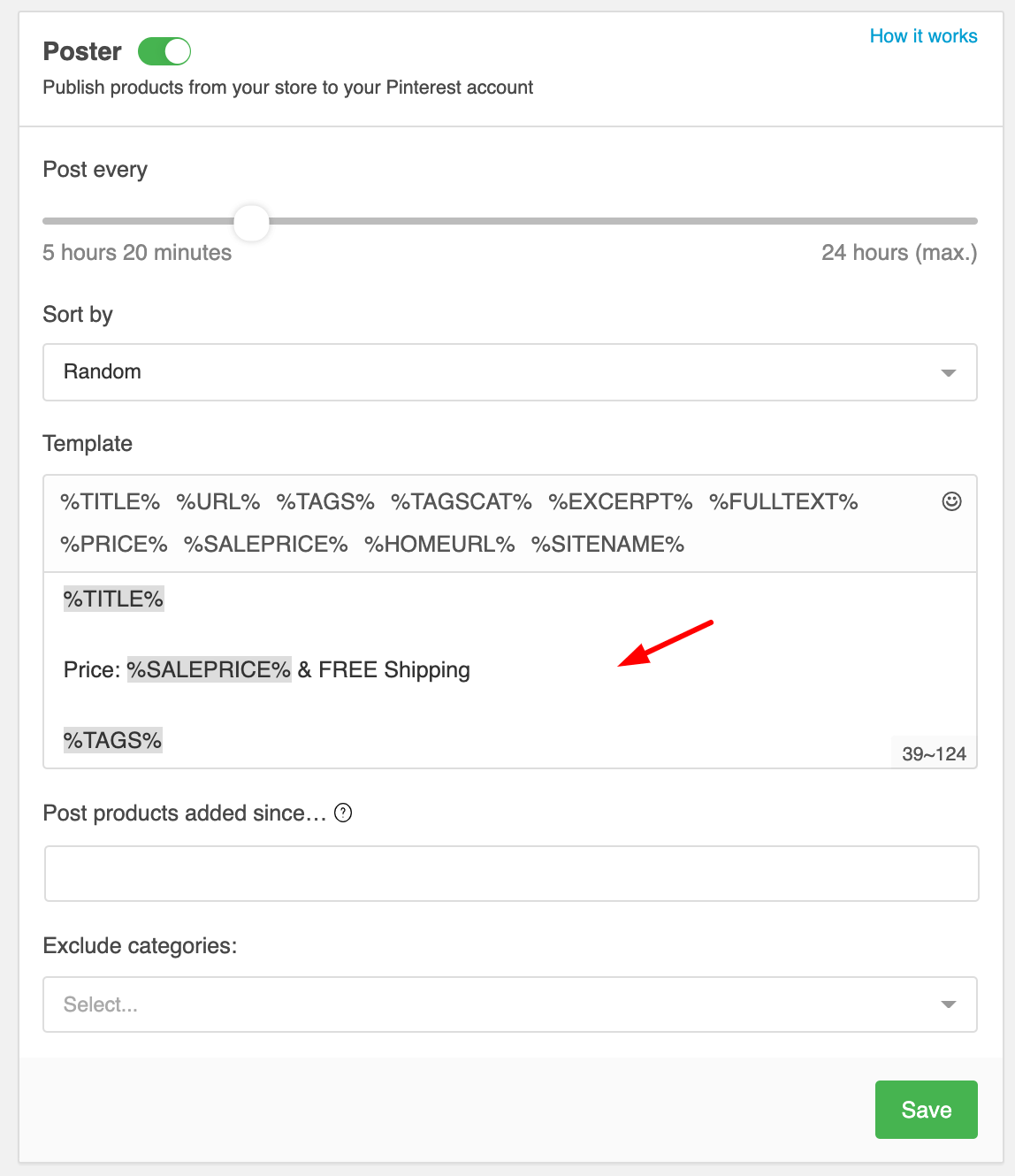Insert the %EXCERPT% template tag

click(621, 502)
